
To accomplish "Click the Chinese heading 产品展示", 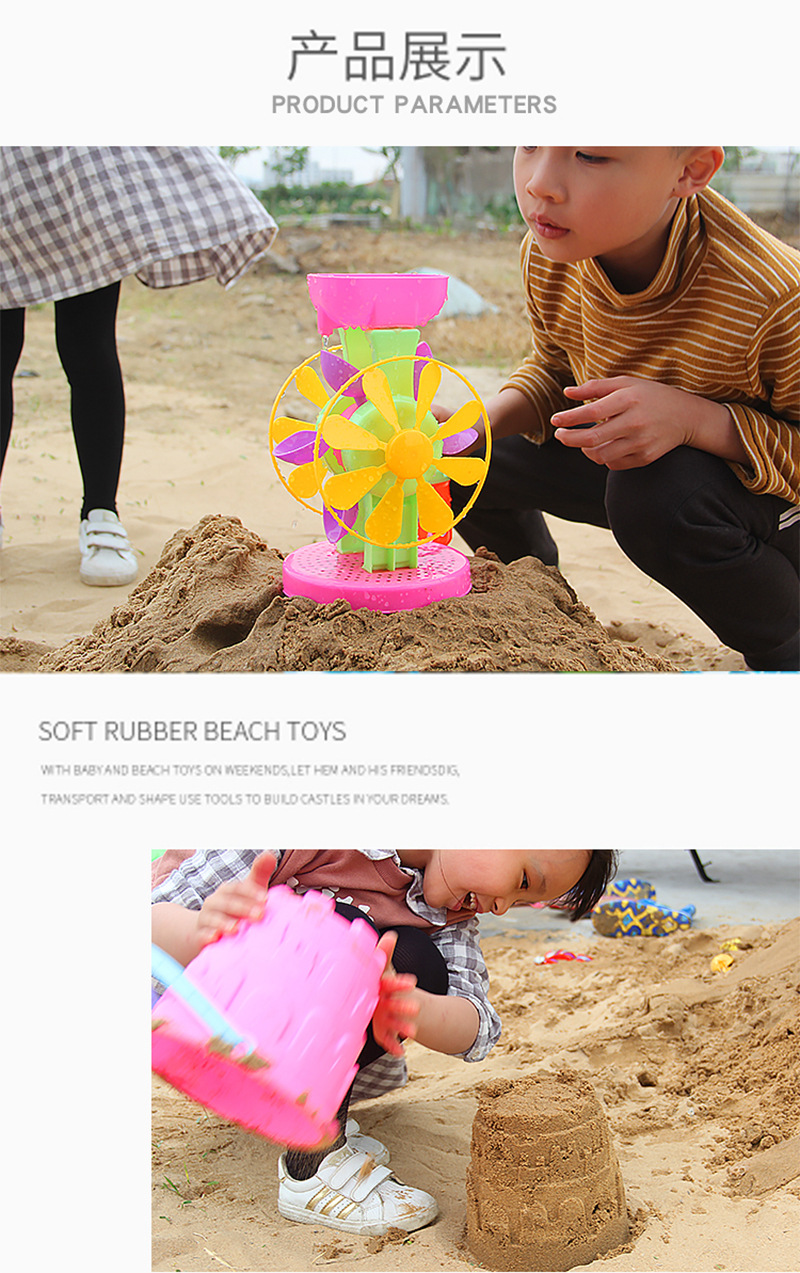I will (397, 56).
